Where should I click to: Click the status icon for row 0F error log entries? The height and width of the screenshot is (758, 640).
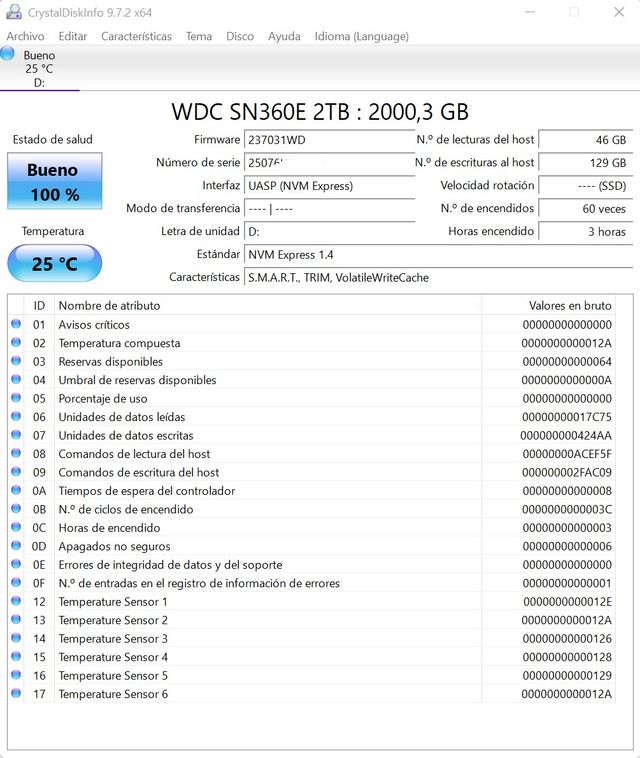click(x=16, y=583)
